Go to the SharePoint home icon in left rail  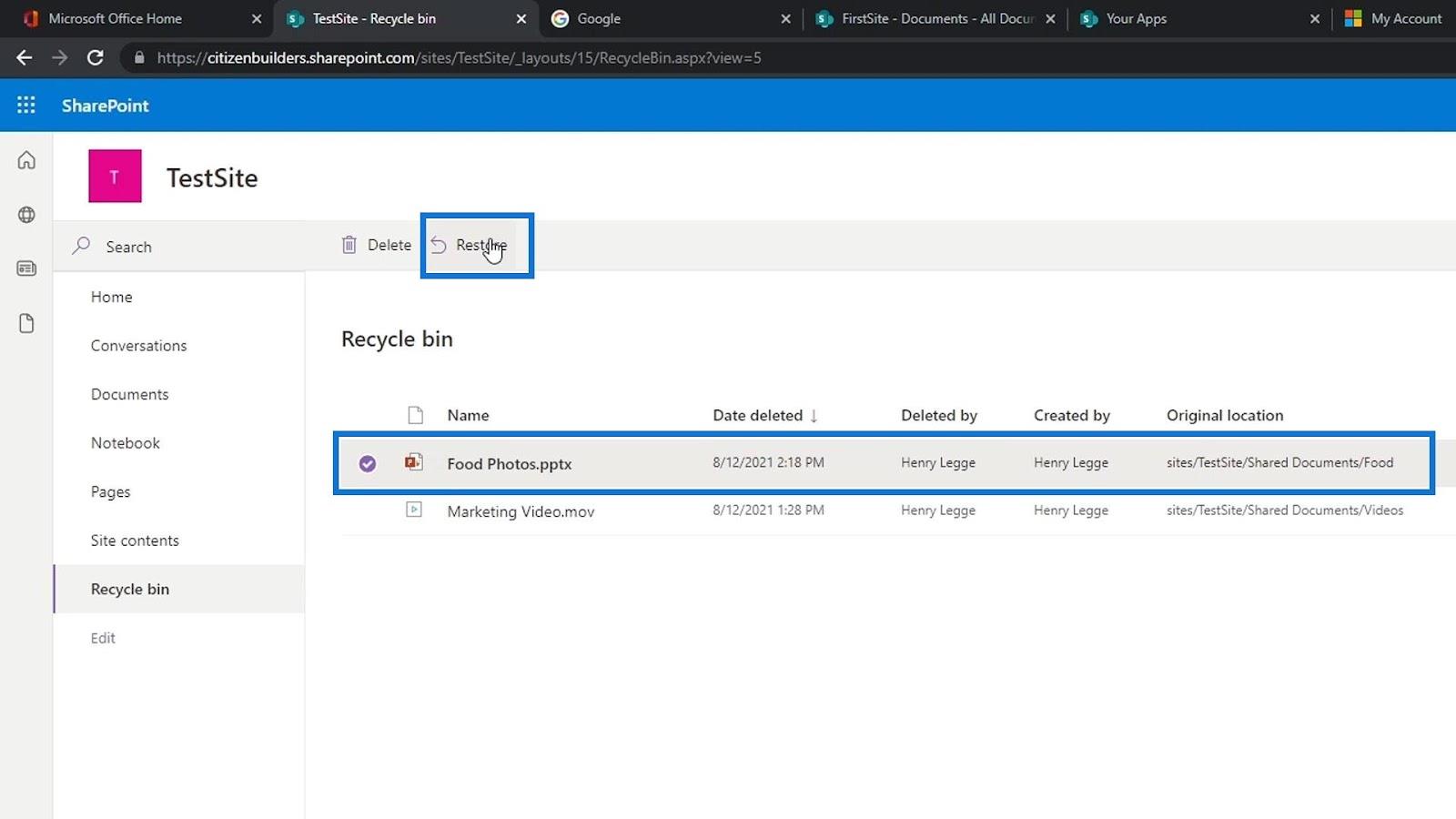coord(26,160)
